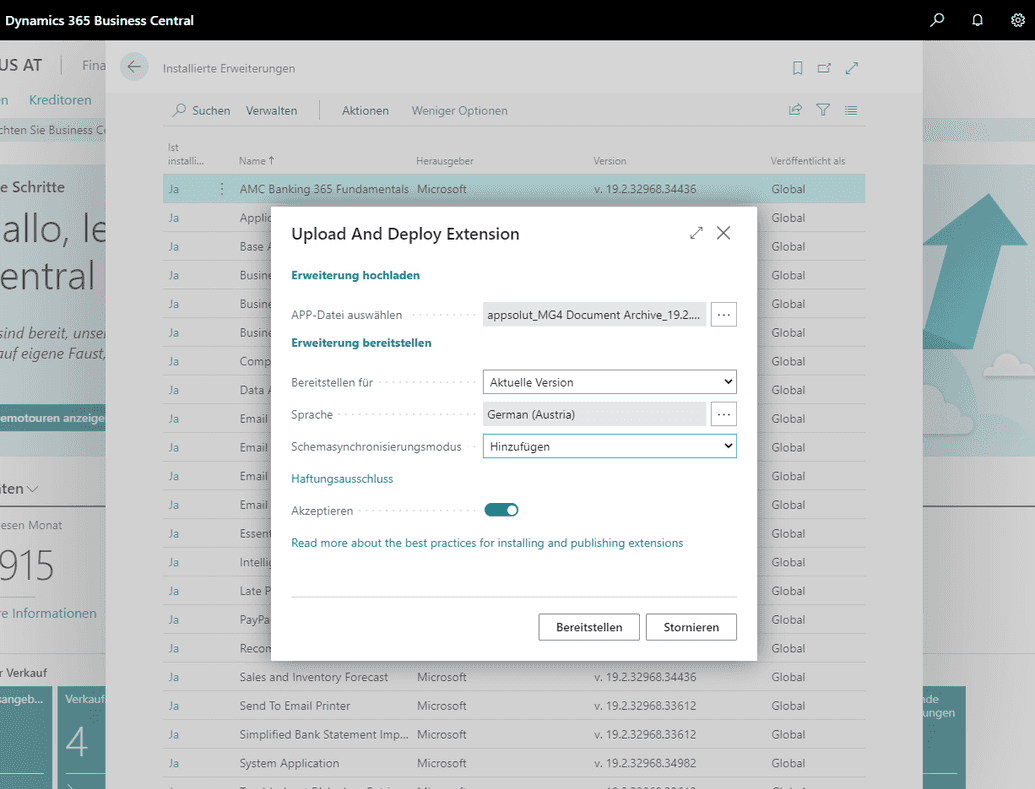
Task: Open the best practices for installing link
Action: point(487,543)
